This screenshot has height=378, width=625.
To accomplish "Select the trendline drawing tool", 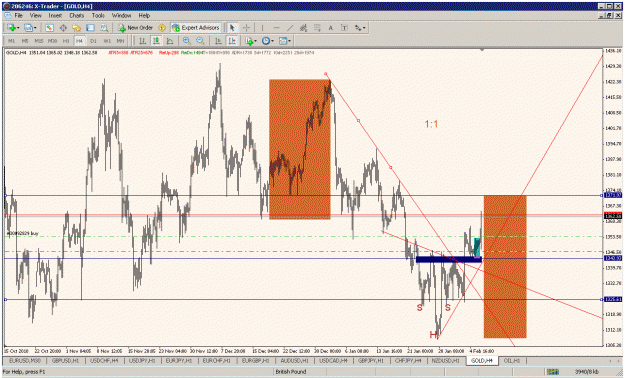I will point(290,28).
